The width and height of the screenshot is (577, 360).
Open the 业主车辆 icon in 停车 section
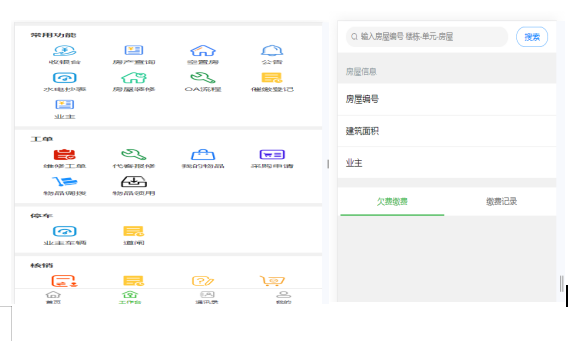click(x=65, y=231)
